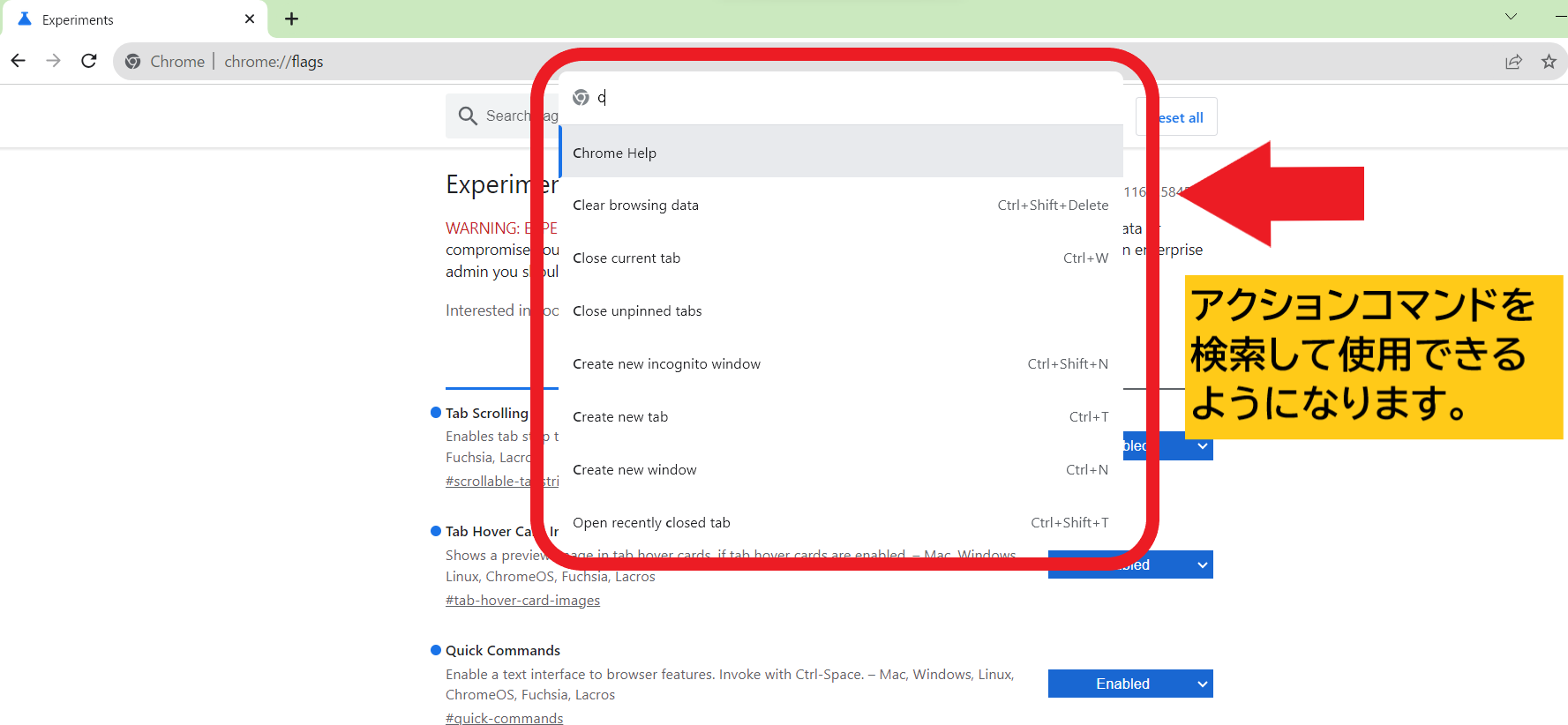Screen dimensions: 1568x725
Task: Click the Quick Commands flag title
Action: (x=503, y=650)
